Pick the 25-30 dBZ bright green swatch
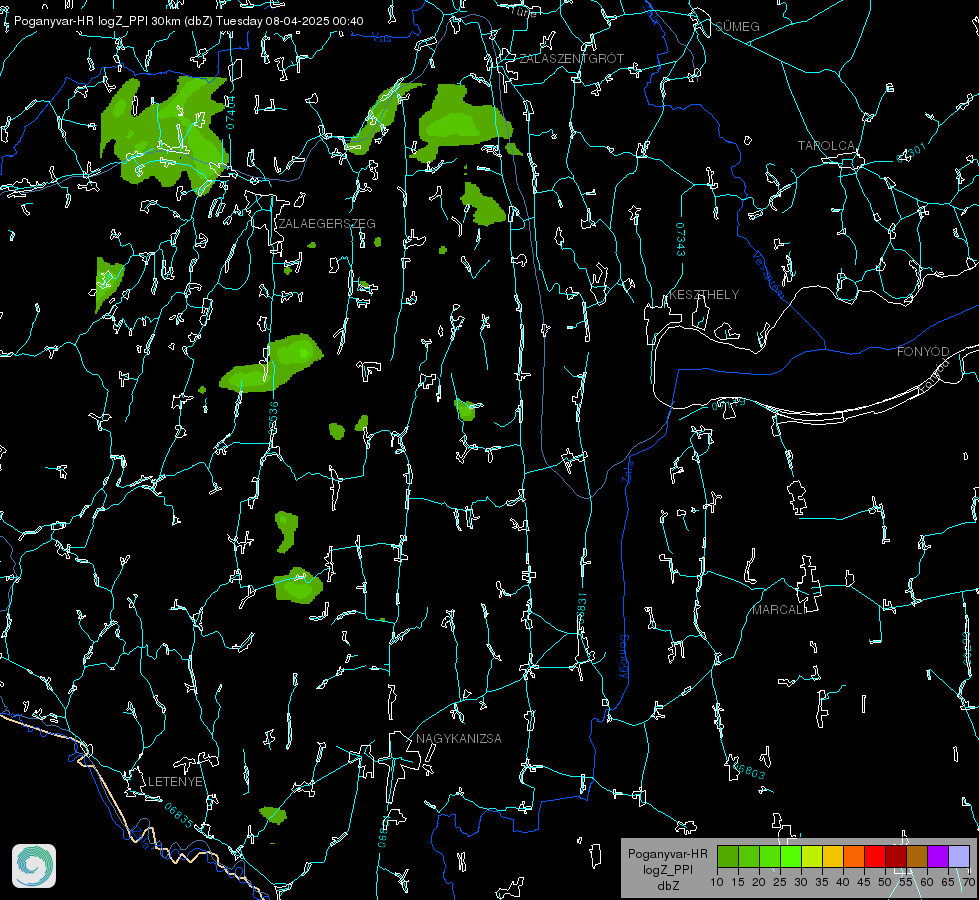This screenshot has width=979, height=900. click(791, 856)
